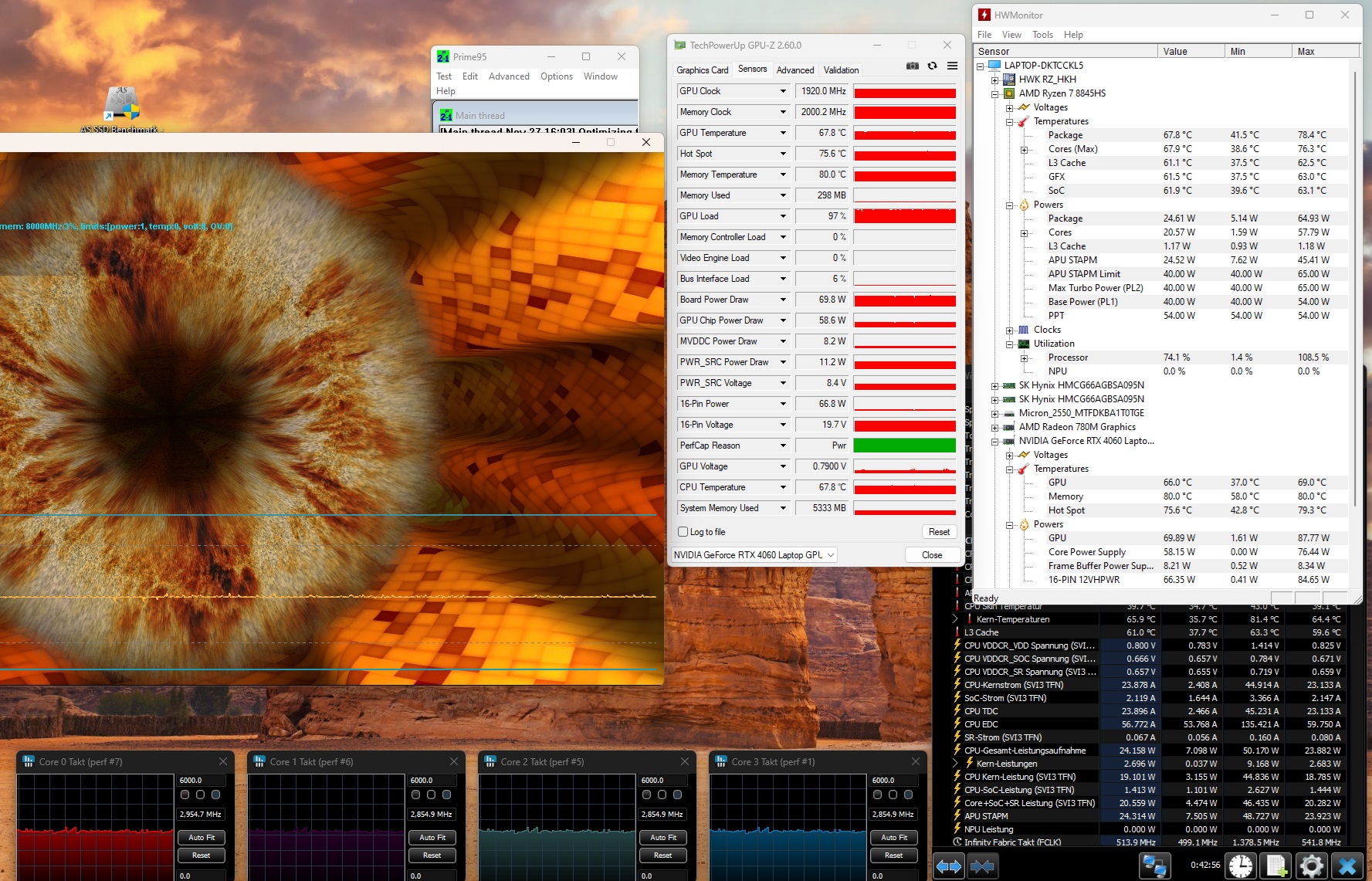This screenshot has height=881, width=1372.
Task: Take a GPU-Z screenshot with camera icon
Action: (x=913, y=66)
